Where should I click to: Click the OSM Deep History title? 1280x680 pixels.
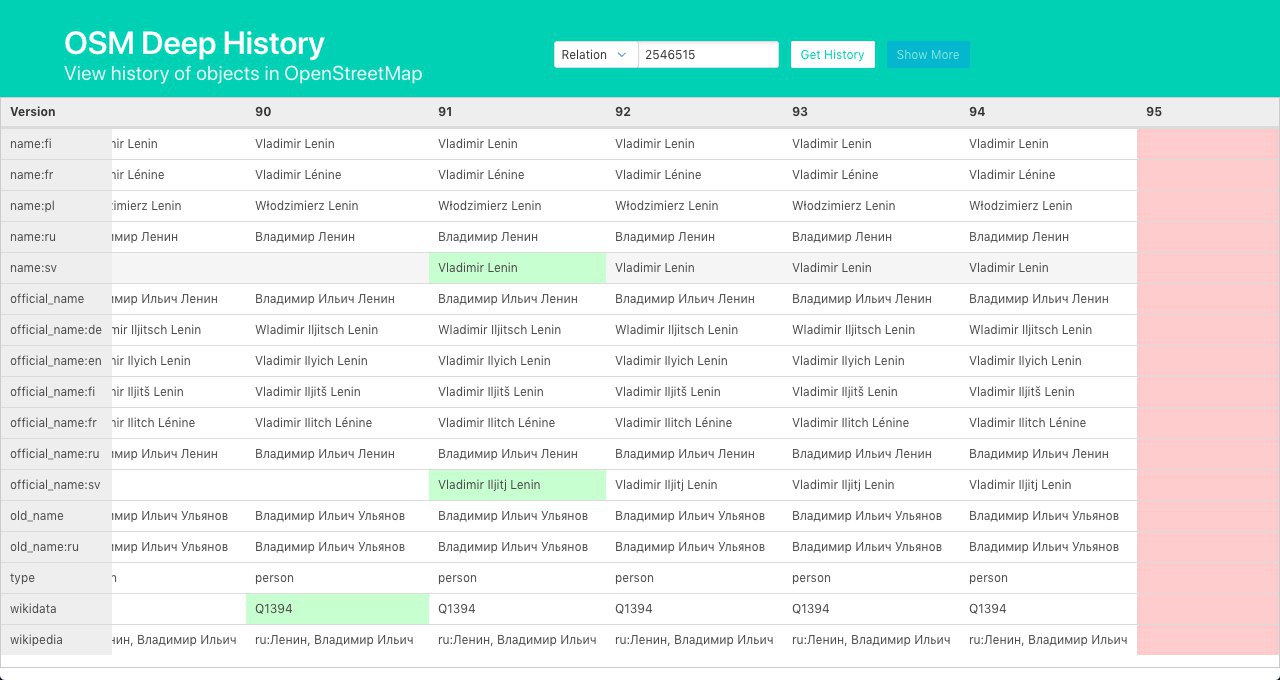(x=194, y=43)
